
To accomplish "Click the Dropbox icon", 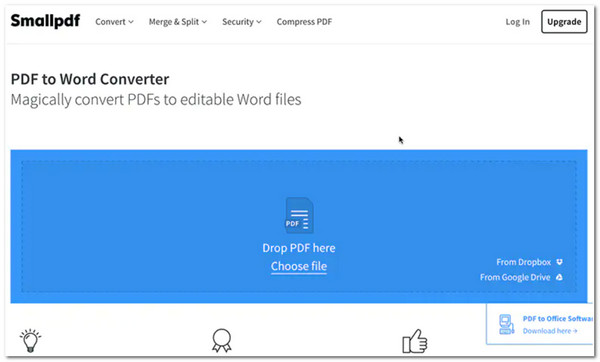I will (x=559, y=262).
